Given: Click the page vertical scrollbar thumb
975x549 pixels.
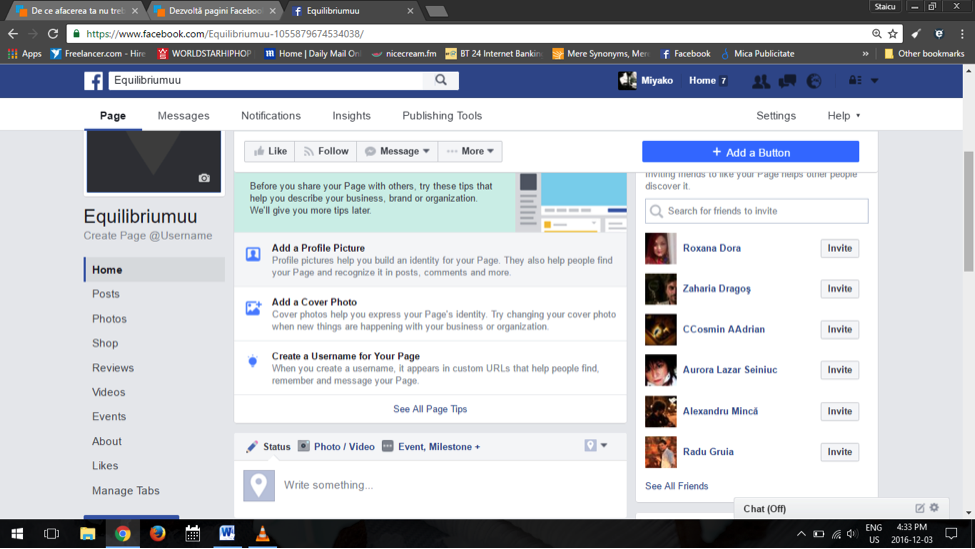Looking at the screenshot, I should coord(969,211).
